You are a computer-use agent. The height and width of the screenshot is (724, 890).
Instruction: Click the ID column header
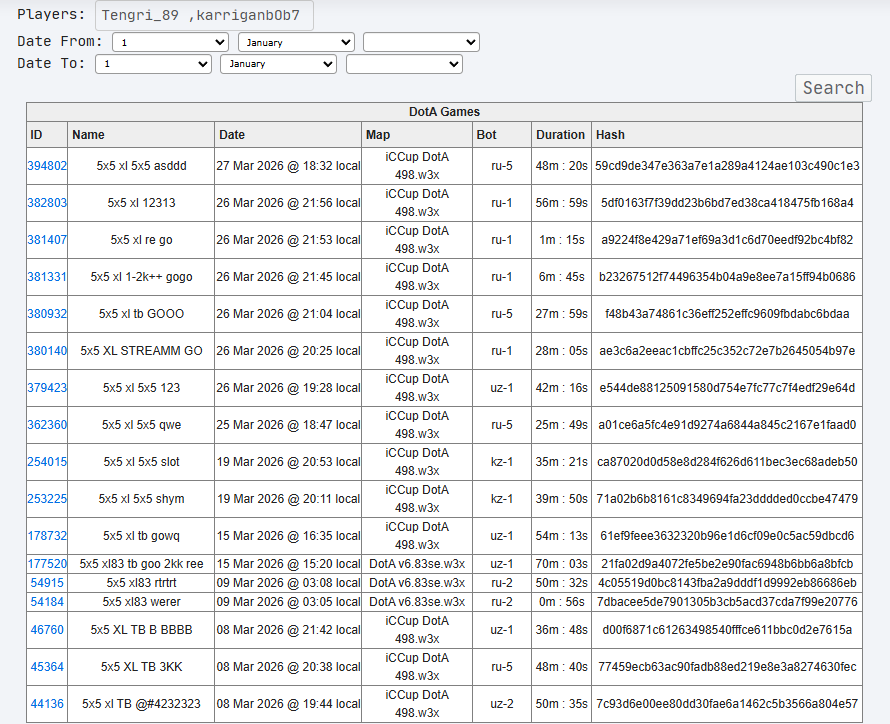pyautogui.click(x=47, y=134)
